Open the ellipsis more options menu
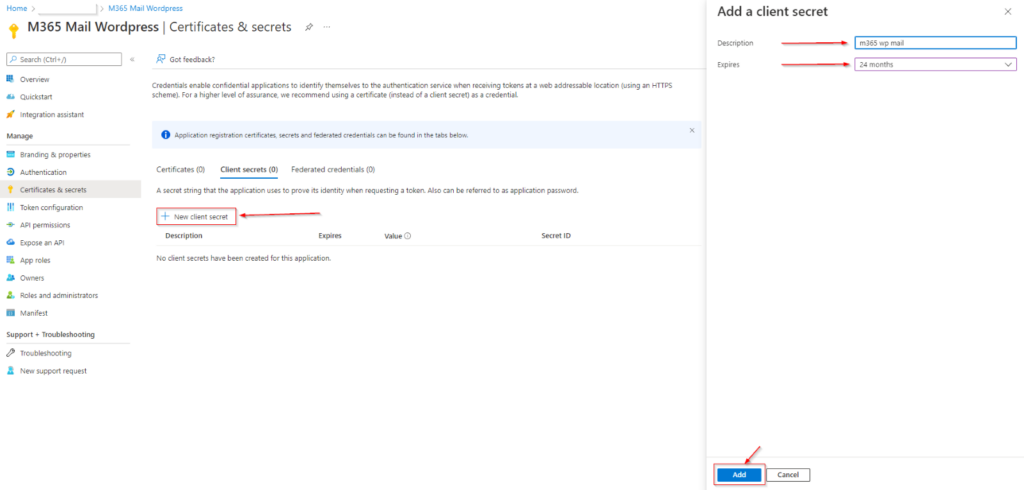The width and height of the screenshot is (1024, 490). pos(326,27)
